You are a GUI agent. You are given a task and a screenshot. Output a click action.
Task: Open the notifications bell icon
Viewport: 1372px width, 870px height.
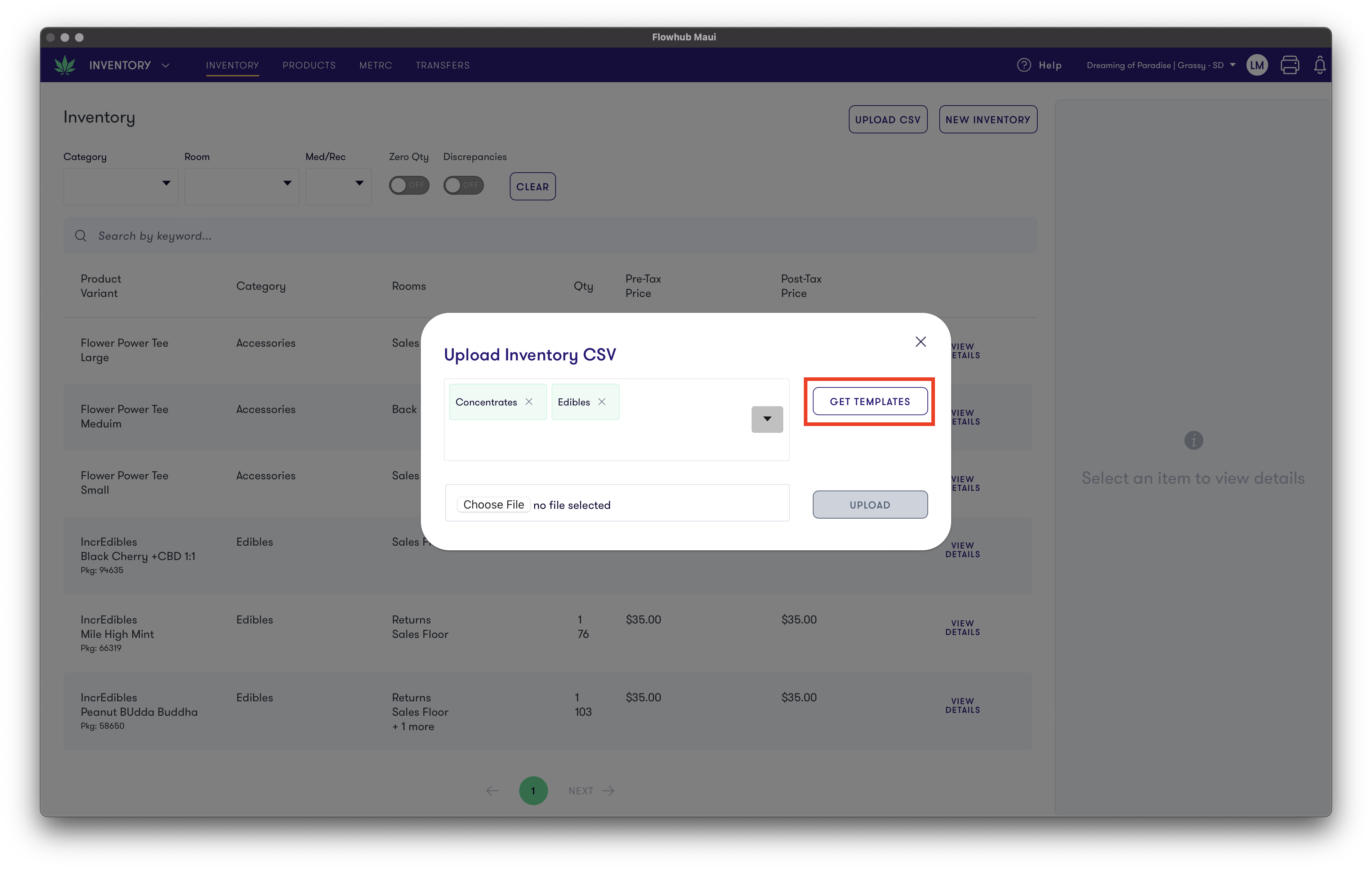click(x=1320, y=65)
